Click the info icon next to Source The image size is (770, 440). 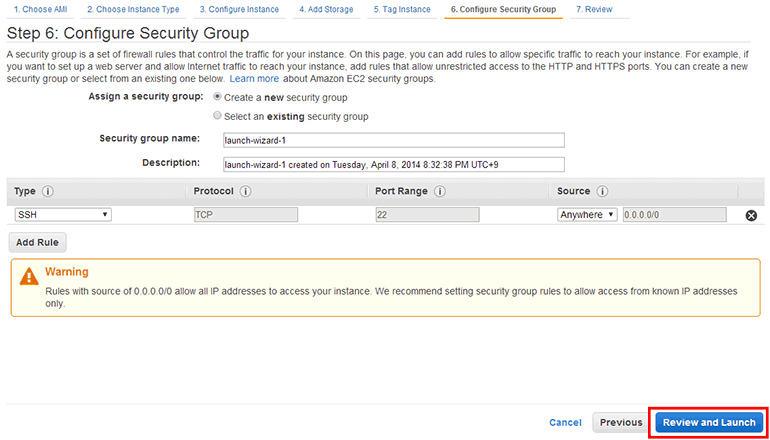pos(603,191)
